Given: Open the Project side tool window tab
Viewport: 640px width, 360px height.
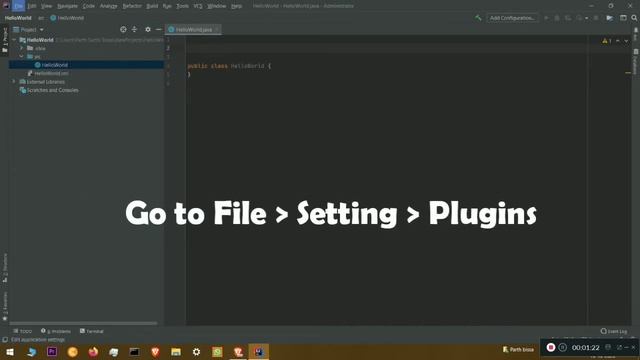Looking at the screenshot, I should [x=4, y=40].
